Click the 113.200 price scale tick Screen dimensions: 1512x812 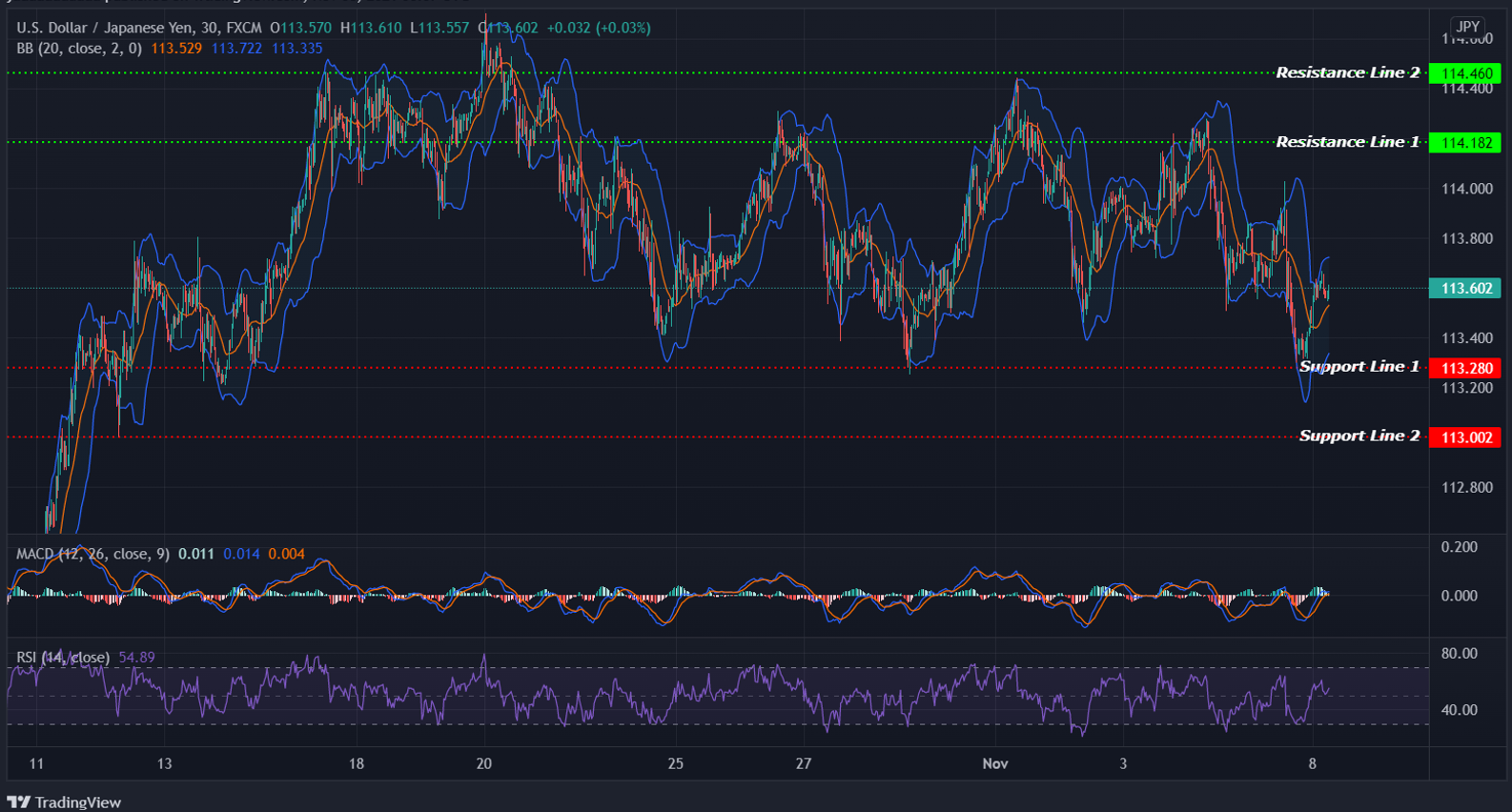coord(1466,388)
